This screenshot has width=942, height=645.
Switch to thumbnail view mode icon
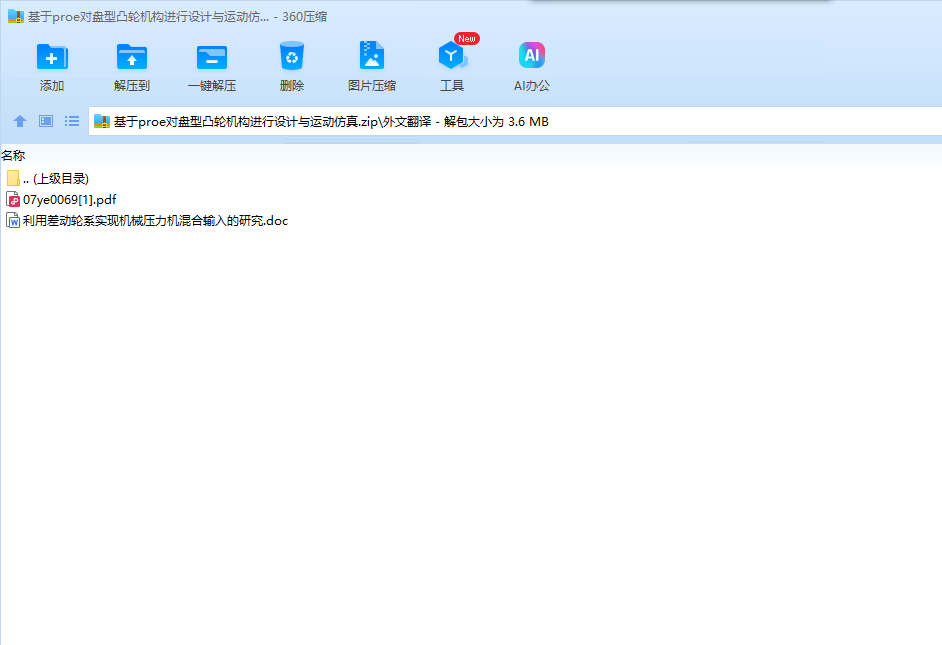coord(46,121)
